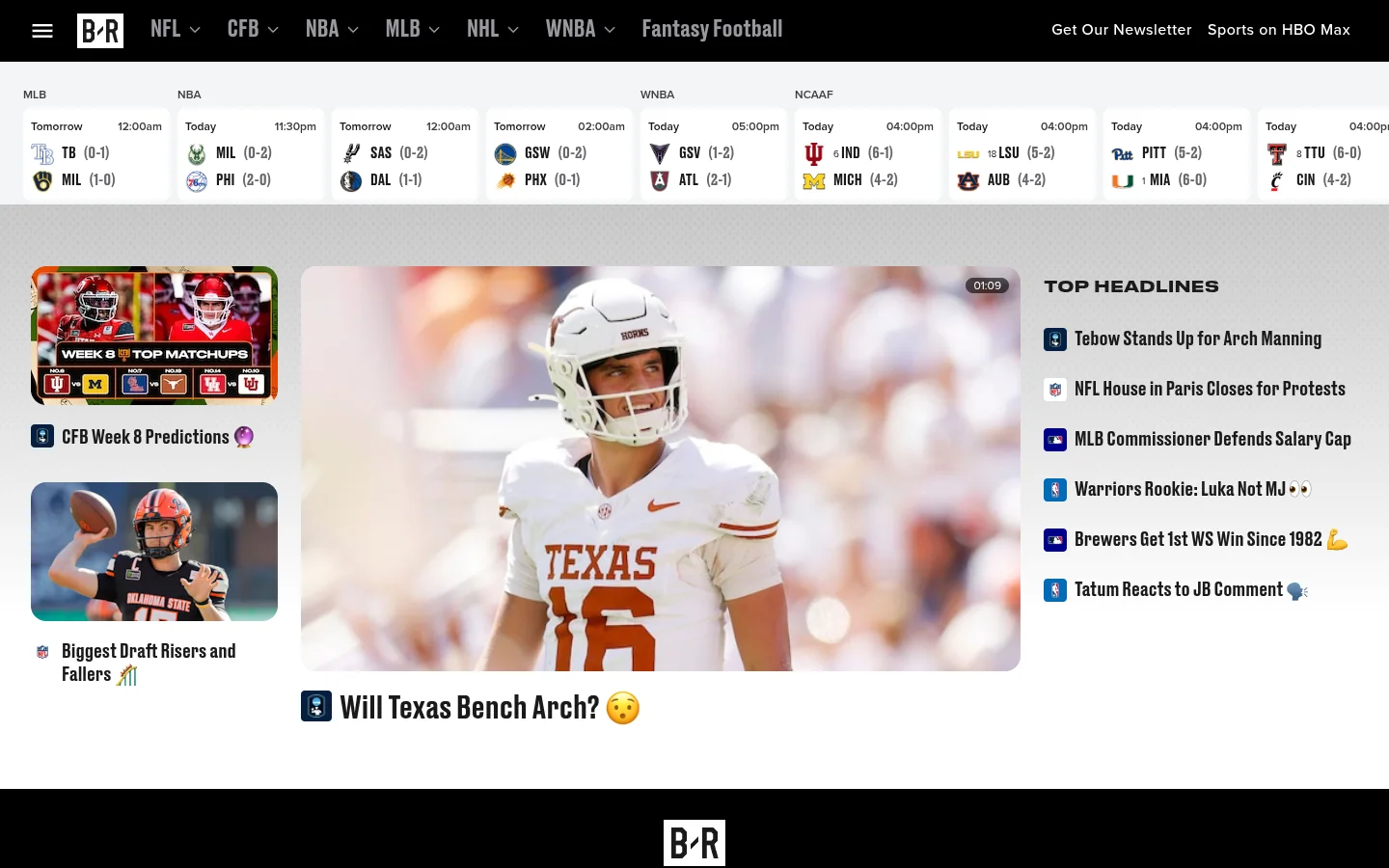Open MLB Commissioner Defends Salary Cap
Screen dimensions: 1389x868
tap(1212, 440)
